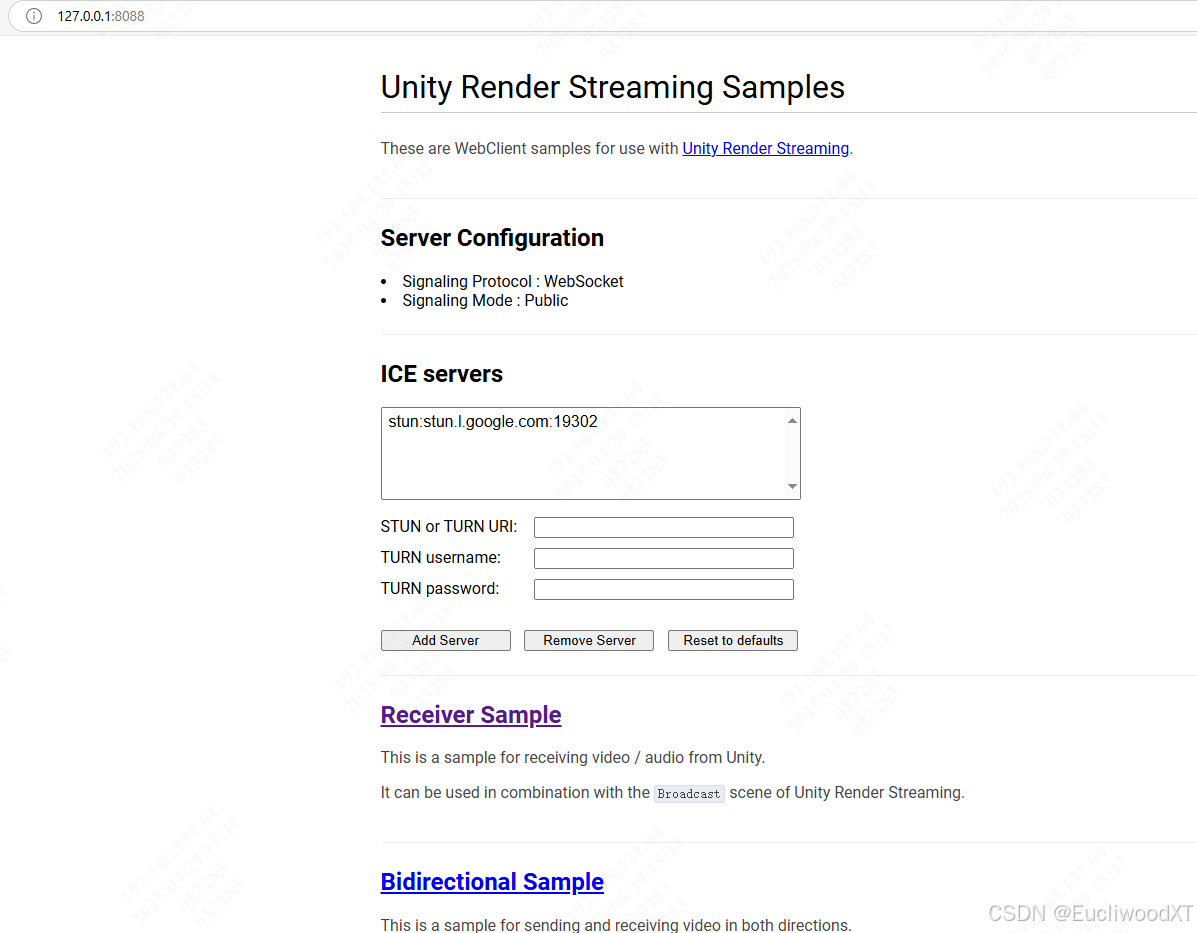Select stun:stun.l.google.com:19302 in ICE servers list

[x=492, y=421]
